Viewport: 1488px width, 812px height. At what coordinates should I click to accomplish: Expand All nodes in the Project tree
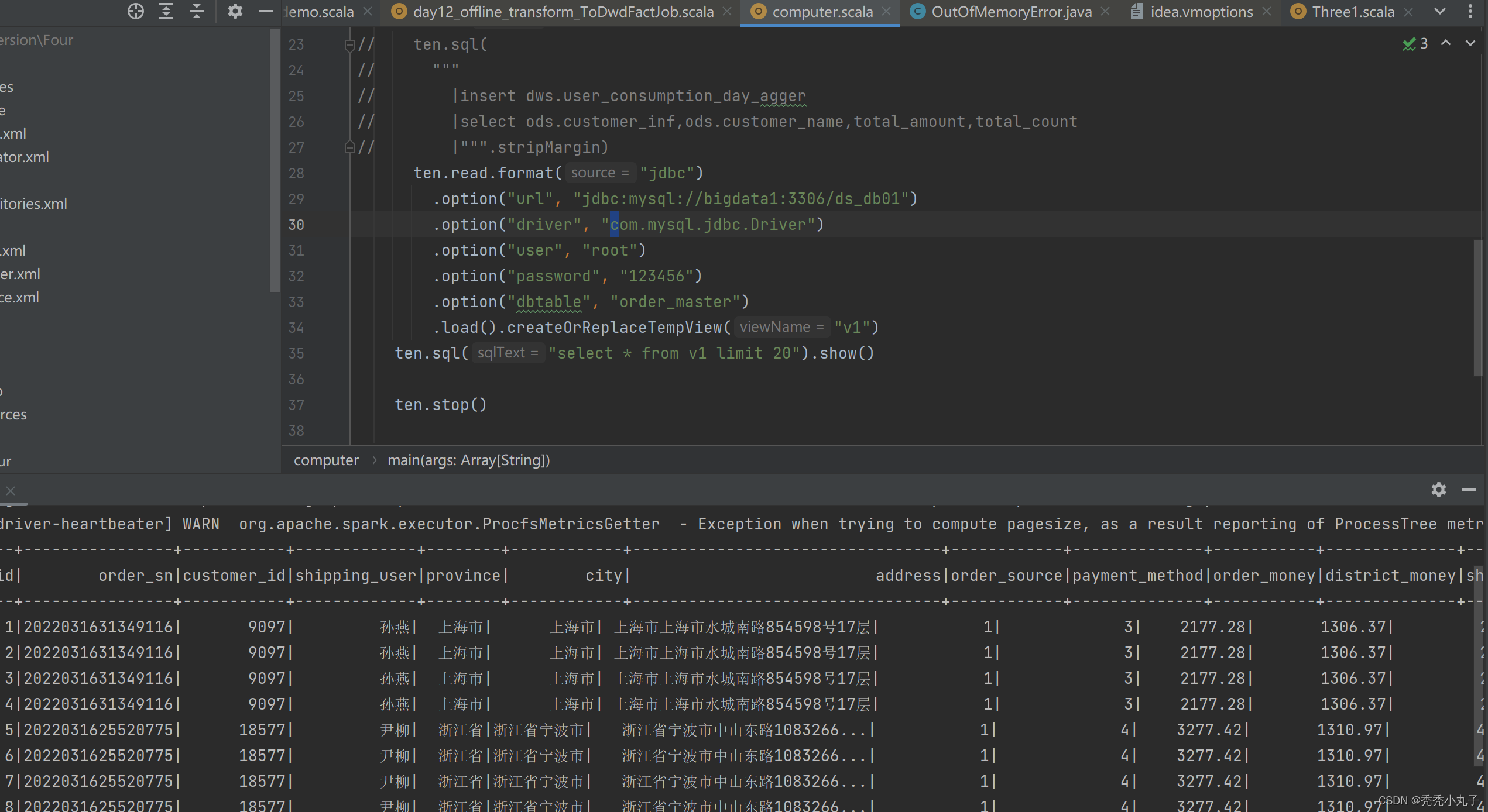166,11
